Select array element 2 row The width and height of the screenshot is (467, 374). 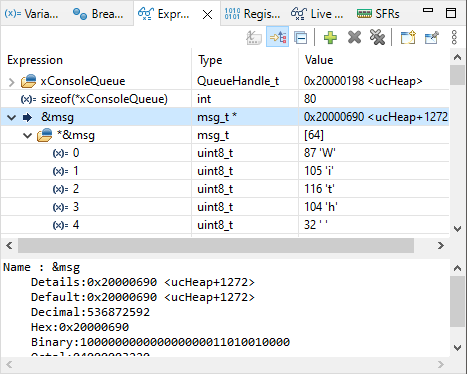point(225,189)
